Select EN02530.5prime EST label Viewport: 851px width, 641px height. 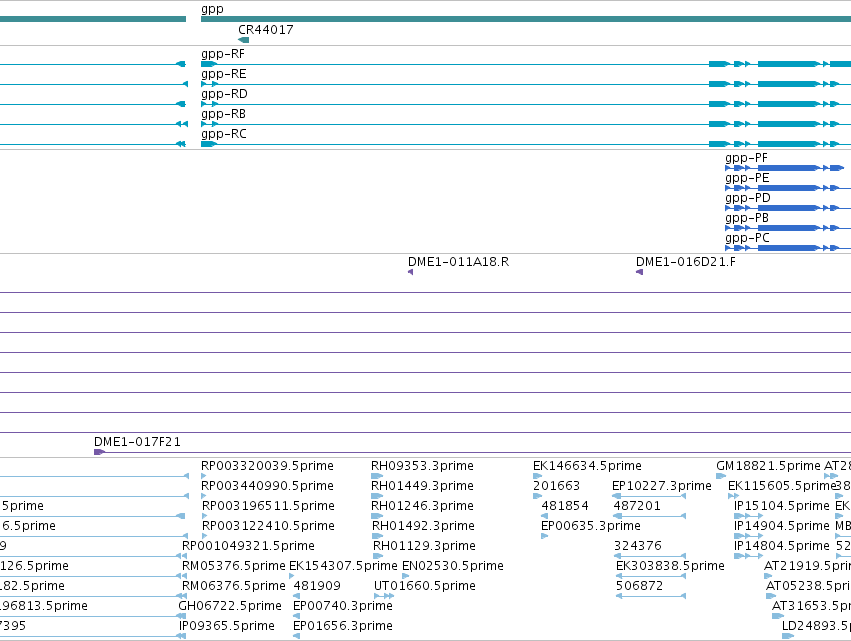[453, 566]
